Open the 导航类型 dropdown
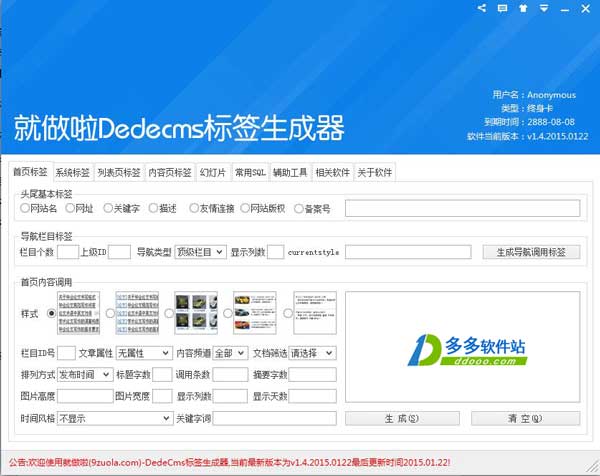 (x=200, y=252)
